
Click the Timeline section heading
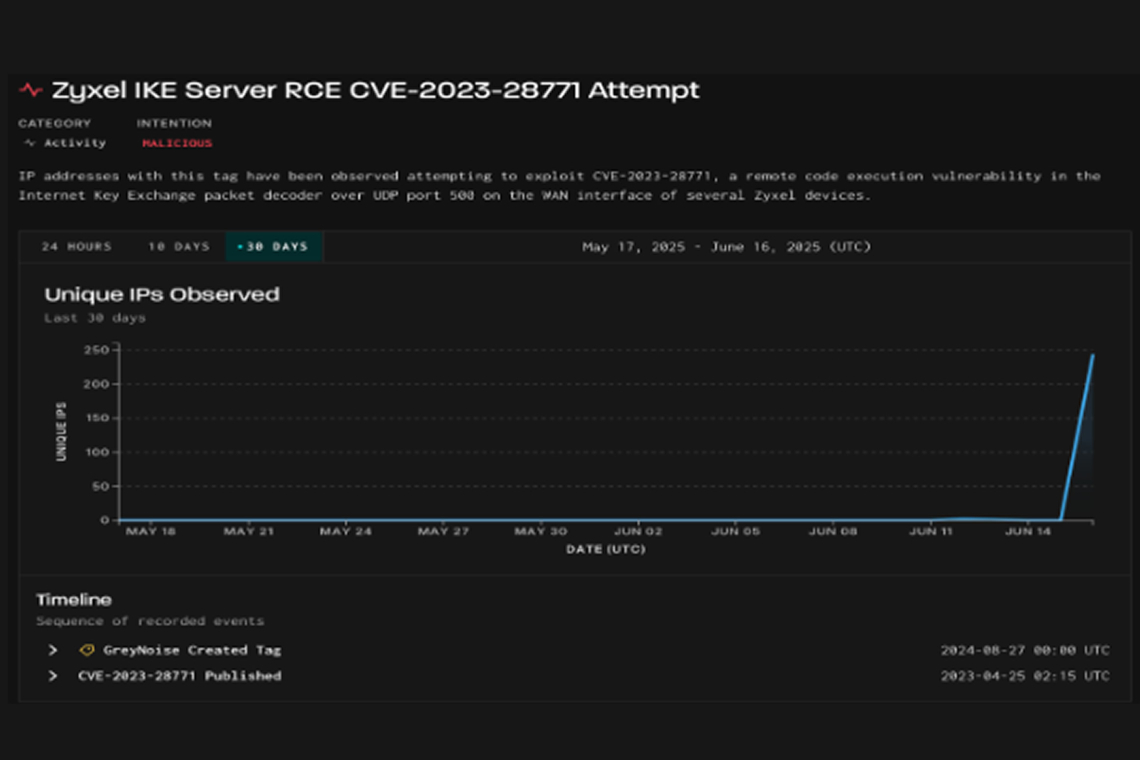coord(74,600)
